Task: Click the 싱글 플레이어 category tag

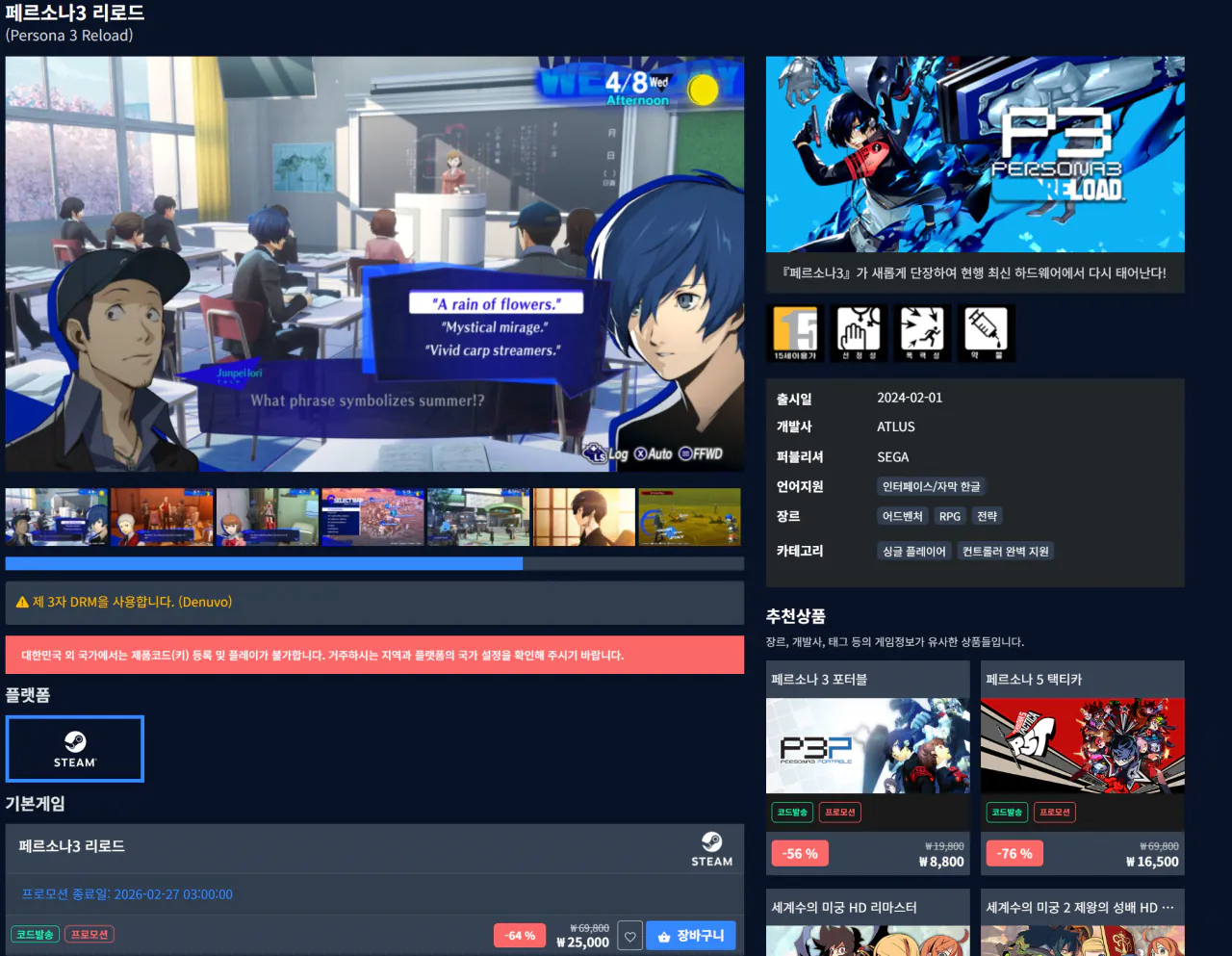Action: pyautogui.click(x=914, y=551)
